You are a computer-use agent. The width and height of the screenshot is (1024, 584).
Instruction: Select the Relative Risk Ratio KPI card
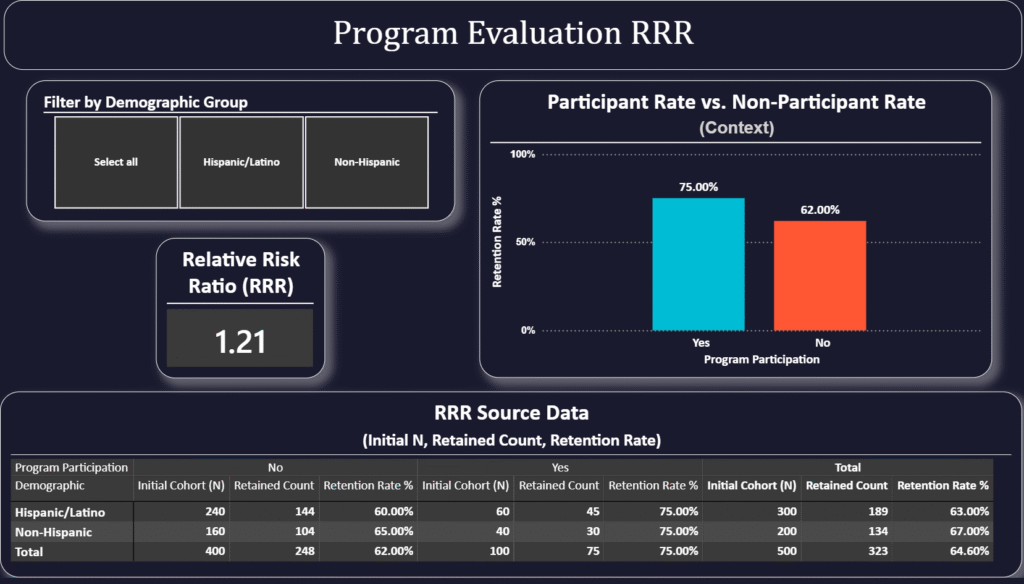click(x=240, y=270)
